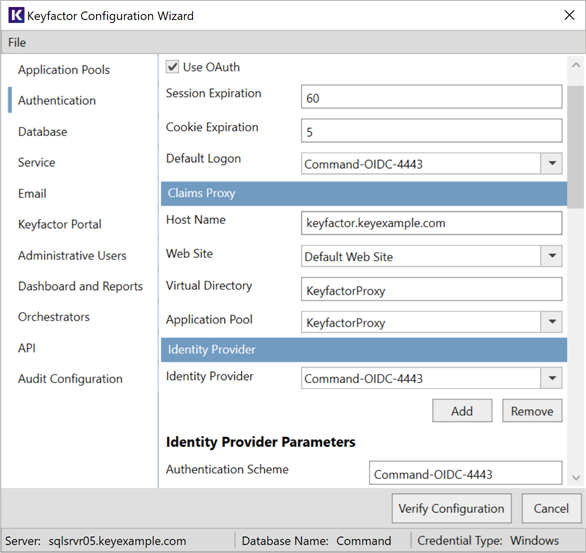Viewport: 586px width, 553px height.
Task: Expand the Default Logon dropdown
Action: (552, 163)
